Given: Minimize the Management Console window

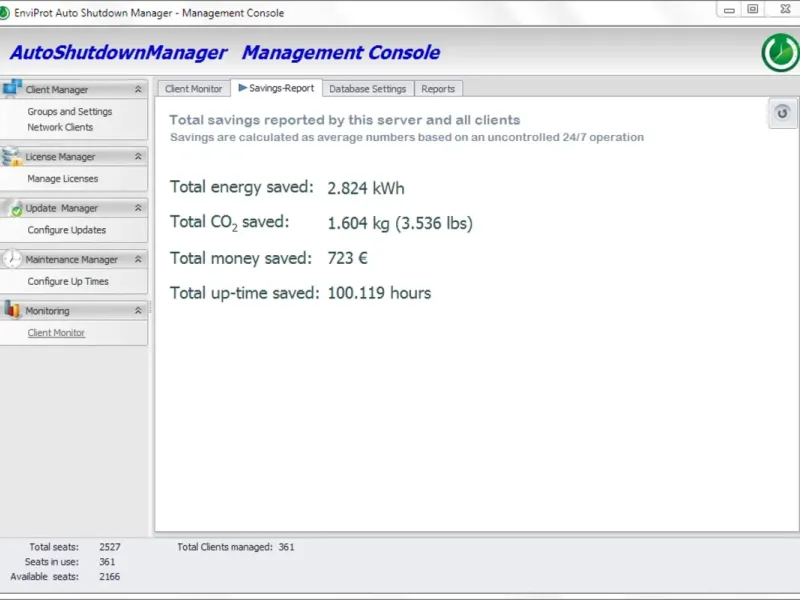Looking at the screenshot, I should tap(729, 10).
